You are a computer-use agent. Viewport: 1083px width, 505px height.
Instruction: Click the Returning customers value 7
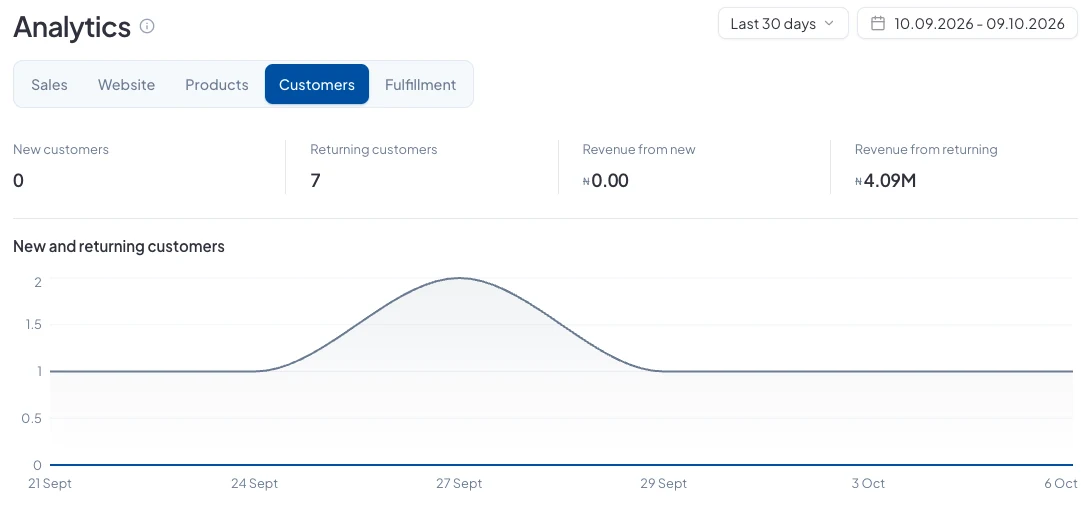point(315,180)
